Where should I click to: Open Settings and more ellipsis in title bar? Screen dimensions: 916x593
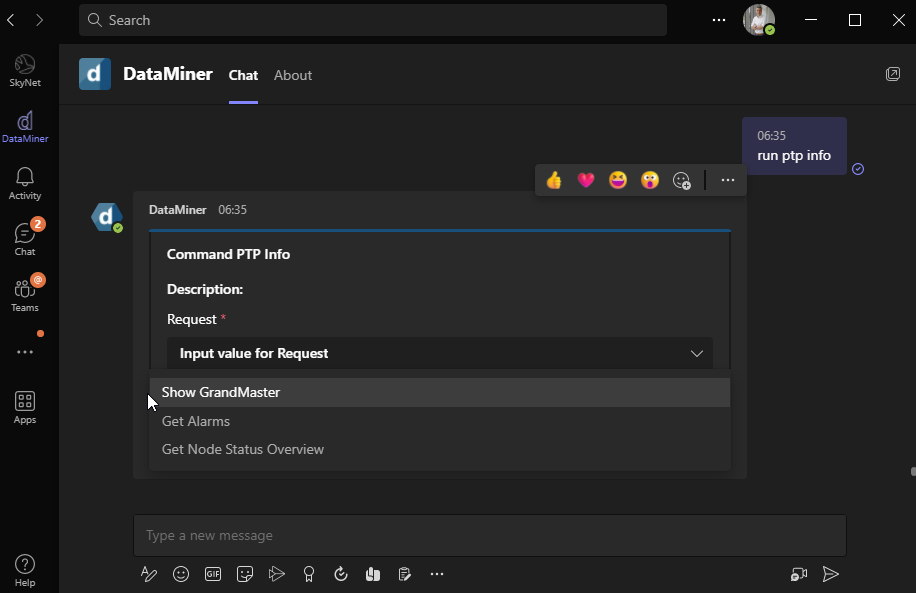click(719, 20)
